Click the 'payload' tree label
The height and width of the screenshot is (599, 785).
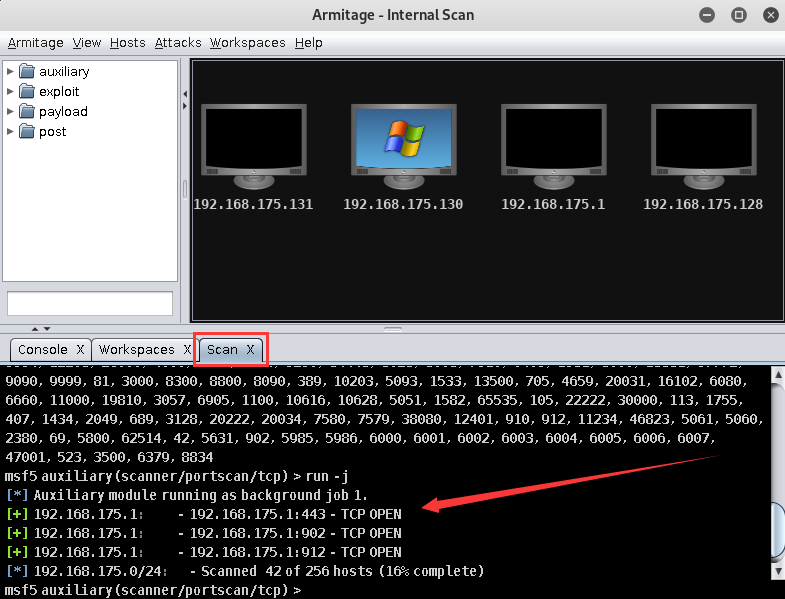tap(63, 112)
